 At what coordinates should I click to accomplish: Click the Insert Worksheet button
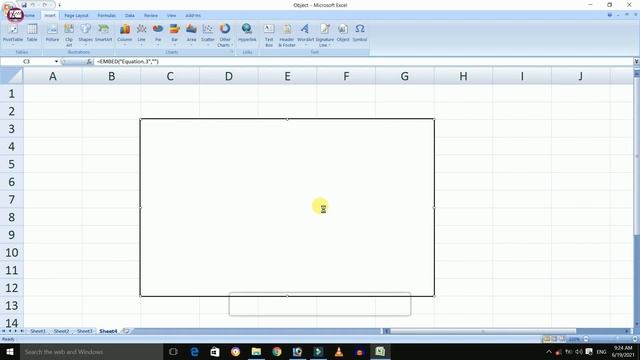coord(126,331)
